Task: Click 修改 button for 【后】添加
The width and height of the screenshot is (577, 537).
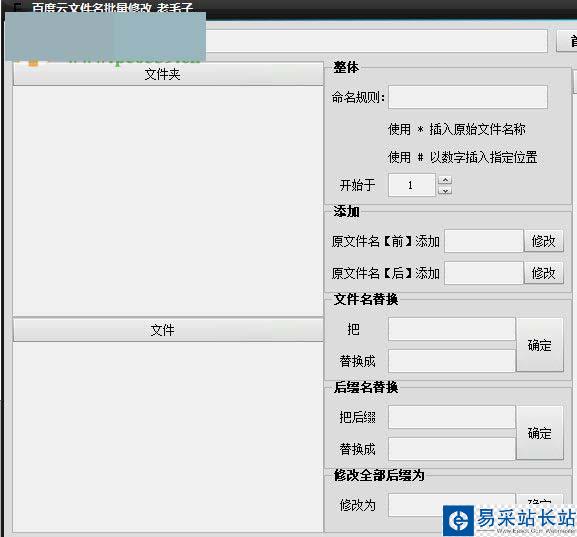Action: pyautogui.click(x=544, y=273)
